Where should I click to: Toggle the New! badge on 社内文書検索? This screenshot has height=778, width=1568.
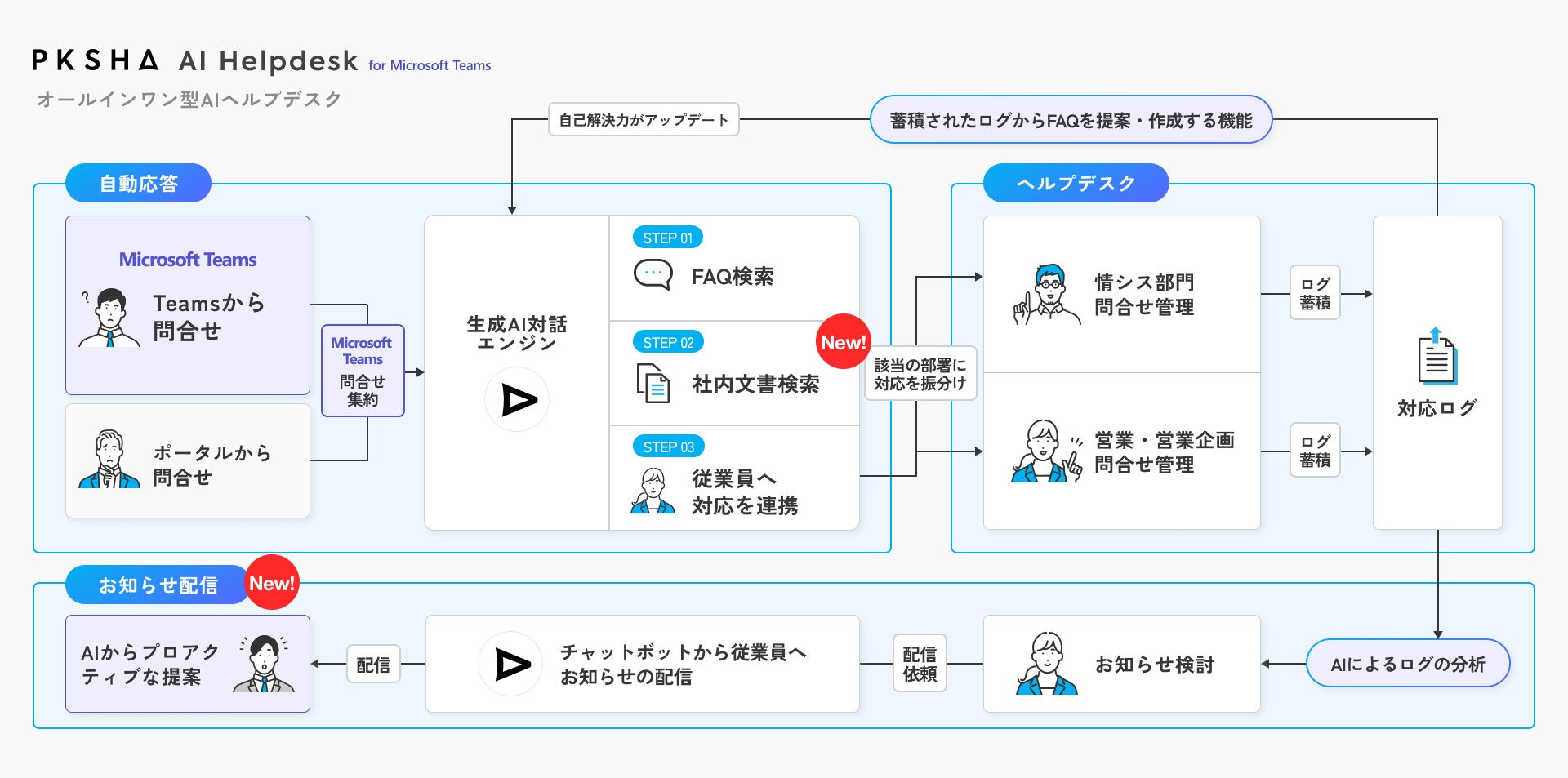843,342
